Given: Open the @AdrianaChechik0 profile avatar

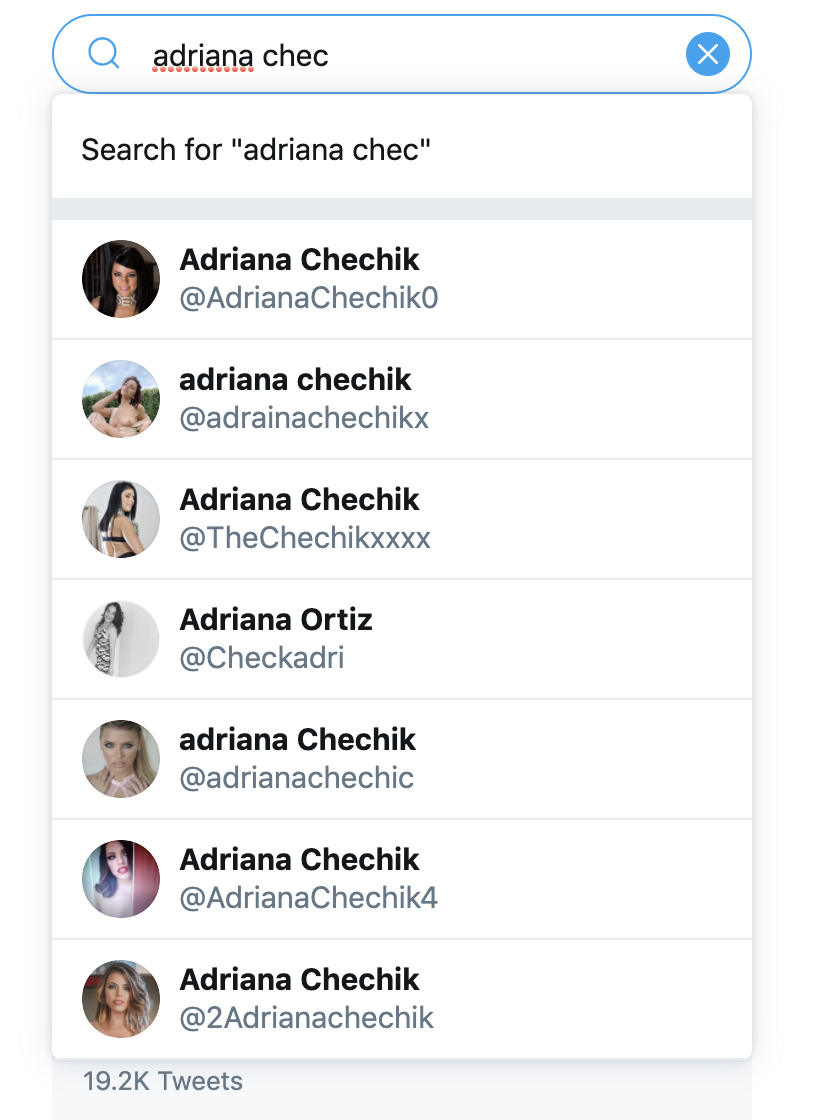Looking at the screenshot, I should coord(121,279).
